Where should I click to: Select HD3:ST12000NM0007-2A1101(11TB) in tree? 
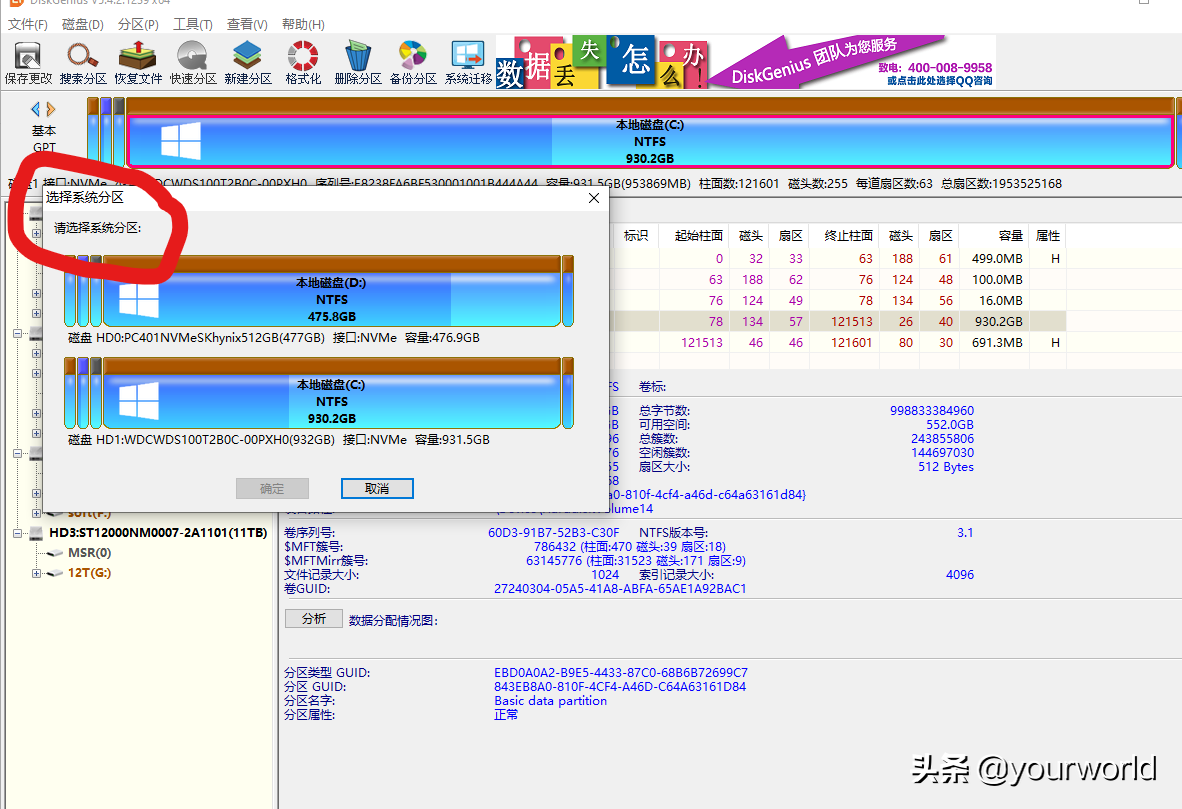coord(158,533)
